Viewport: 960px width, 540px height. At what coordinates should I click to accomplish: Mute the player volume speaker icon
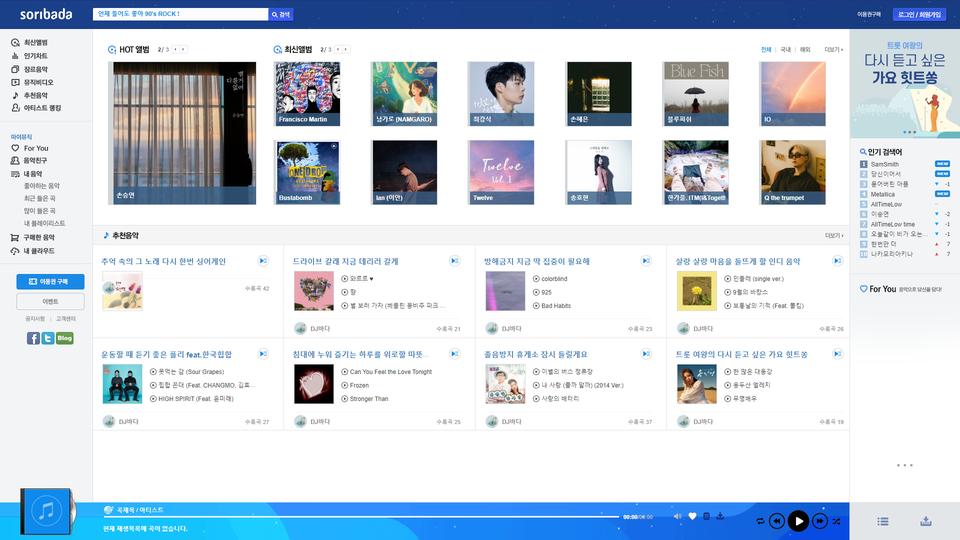point(677,516)
